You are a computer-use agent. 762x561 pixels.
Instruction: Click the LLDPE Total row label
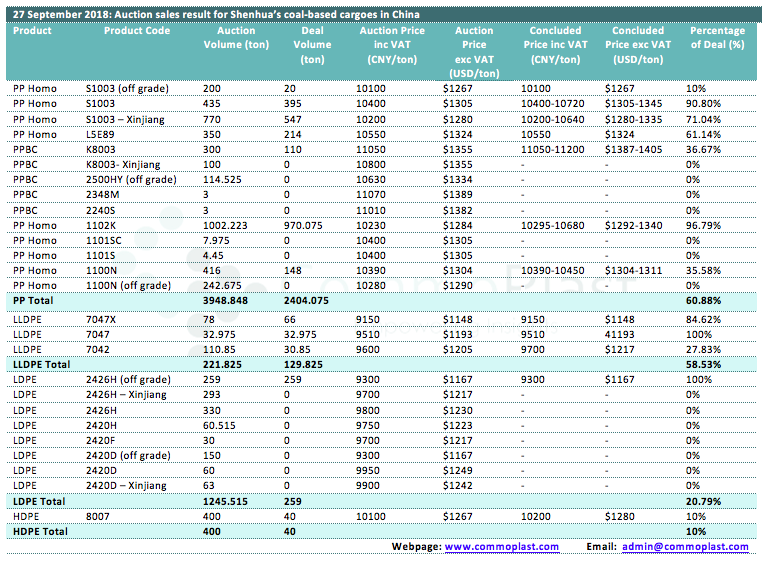[42, 365]
